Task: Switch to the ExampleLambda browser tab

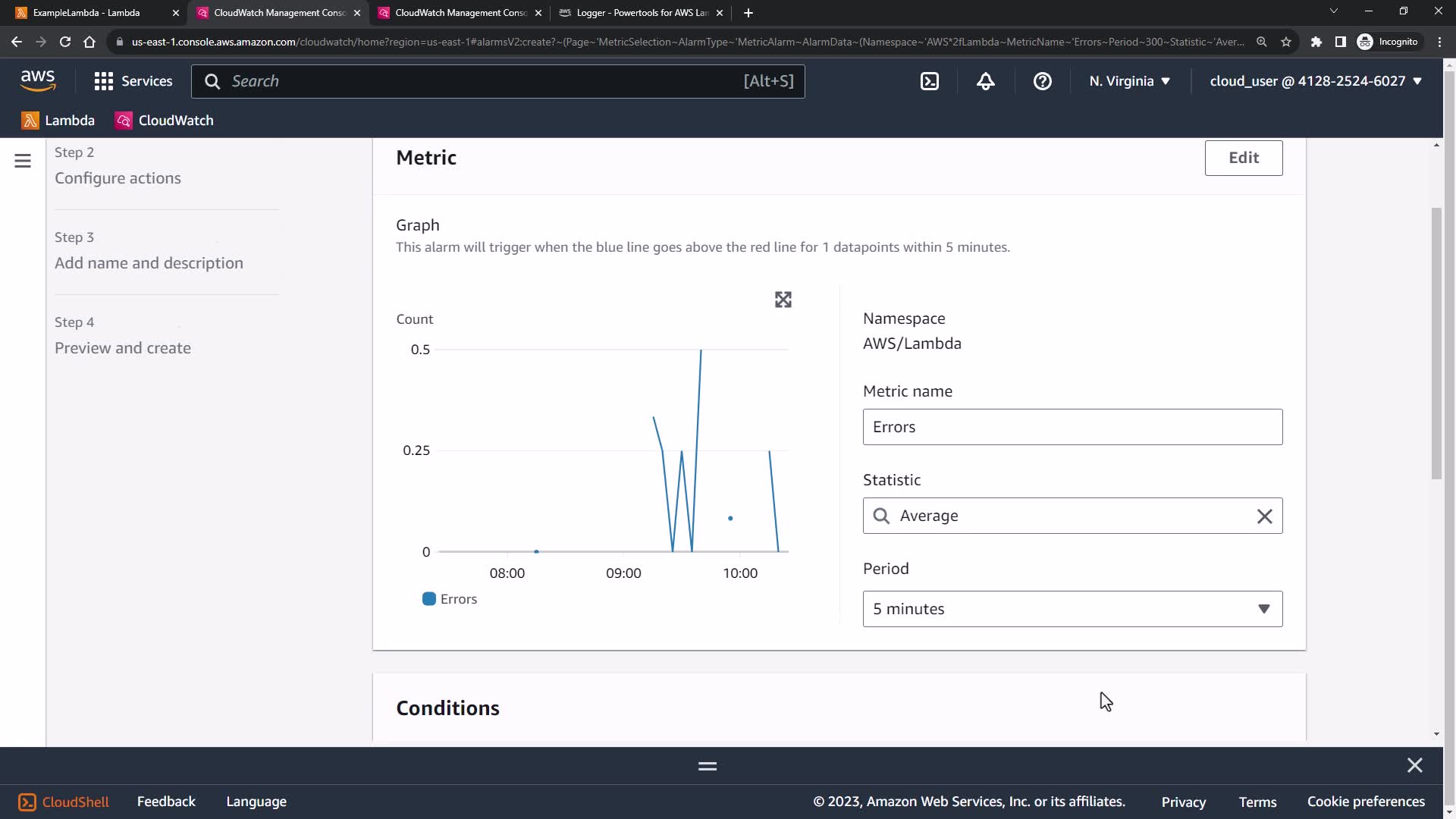Action: [87, 13]
